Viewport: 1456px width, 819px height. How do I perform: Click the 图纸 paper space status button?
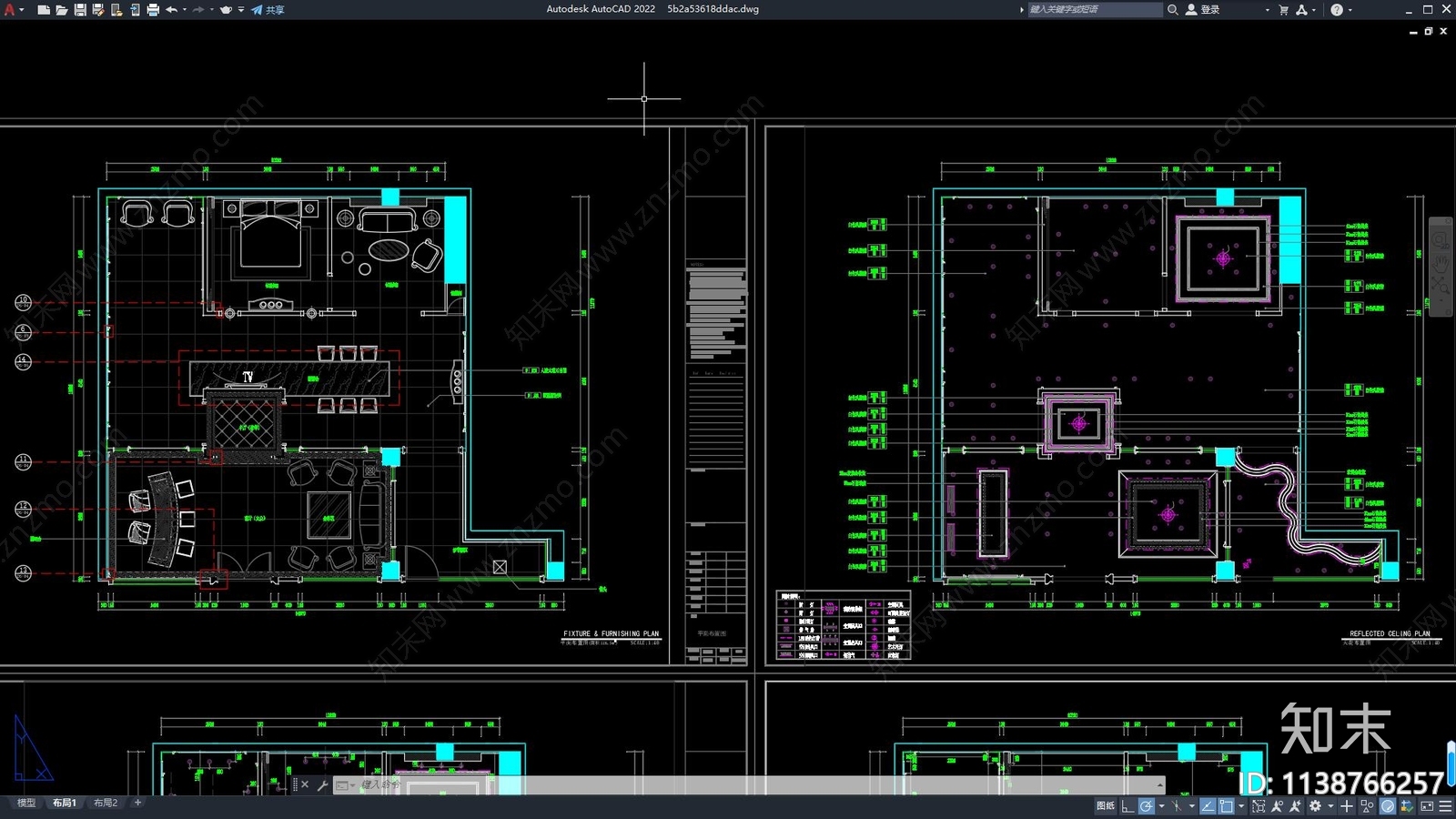pos(1106,806)
